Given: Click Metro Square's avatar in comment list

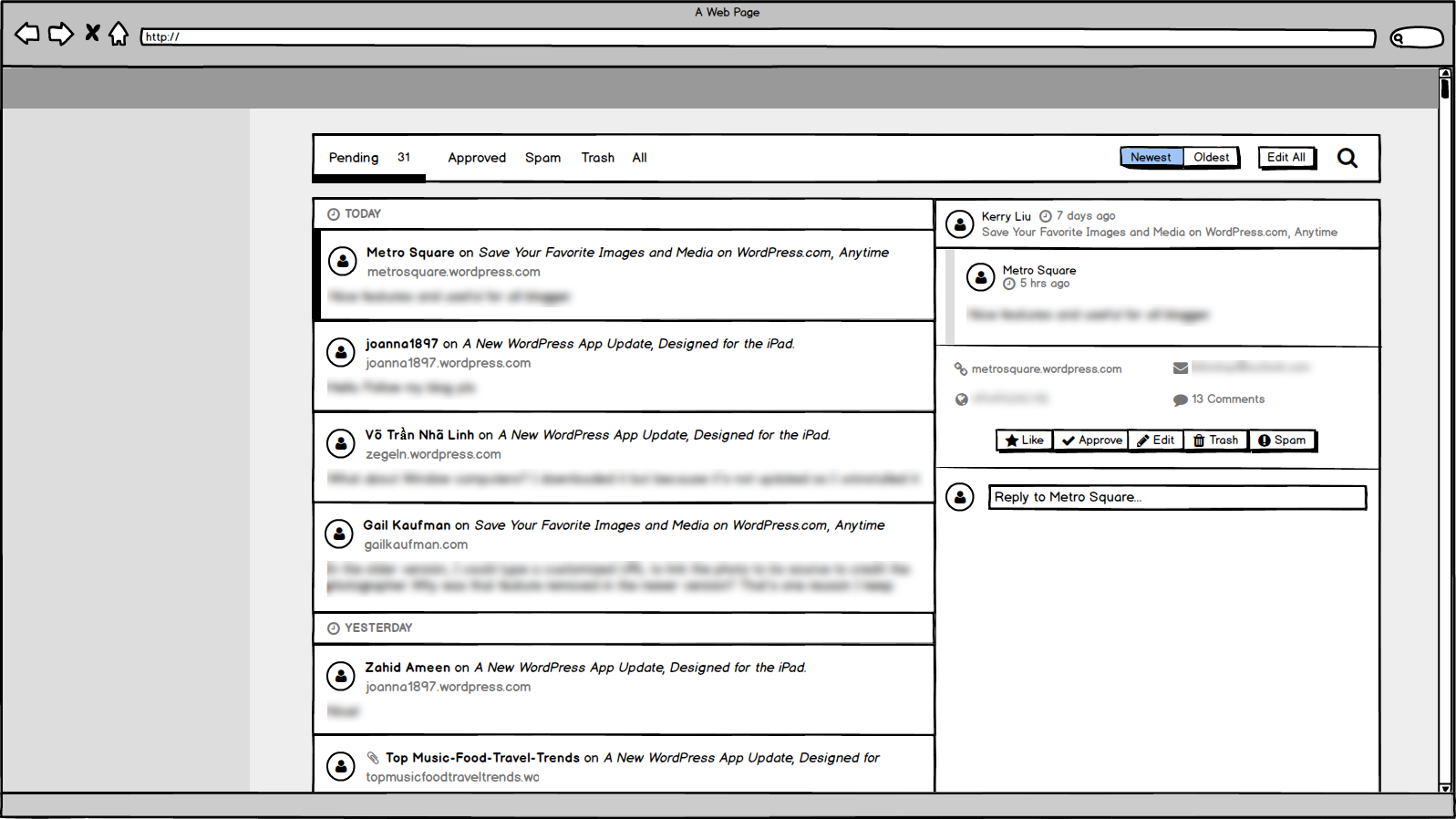Looking at the screenshot, I should (342, 261).
